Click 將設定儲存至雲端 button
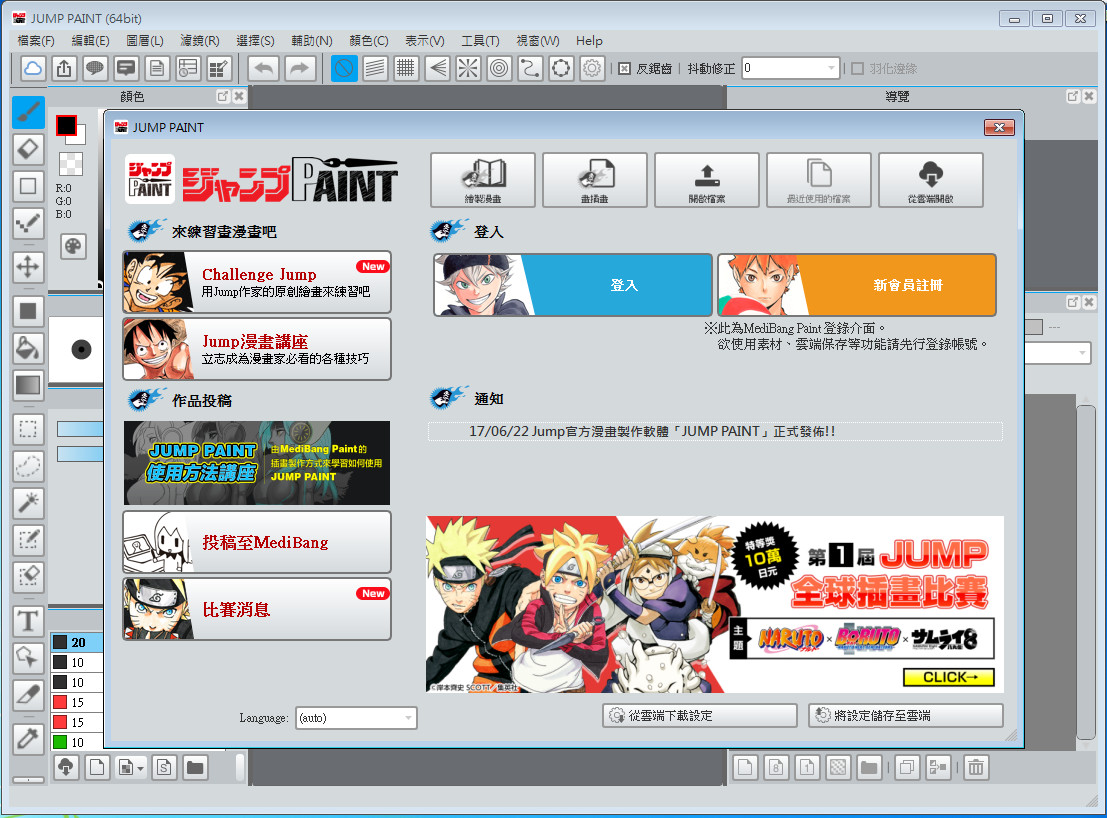Viewport: 1107px width, 818px height. 906,716
